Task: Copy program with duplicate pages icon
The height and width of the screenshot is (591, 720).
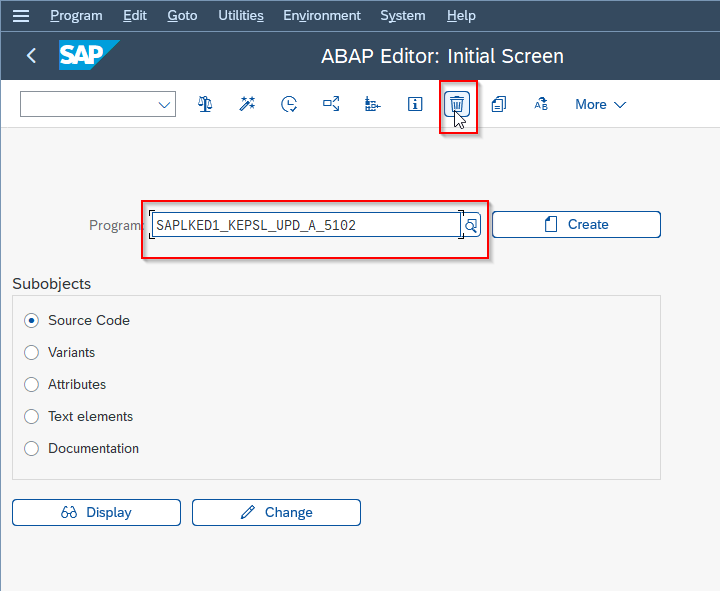Action: click(499, 104)
